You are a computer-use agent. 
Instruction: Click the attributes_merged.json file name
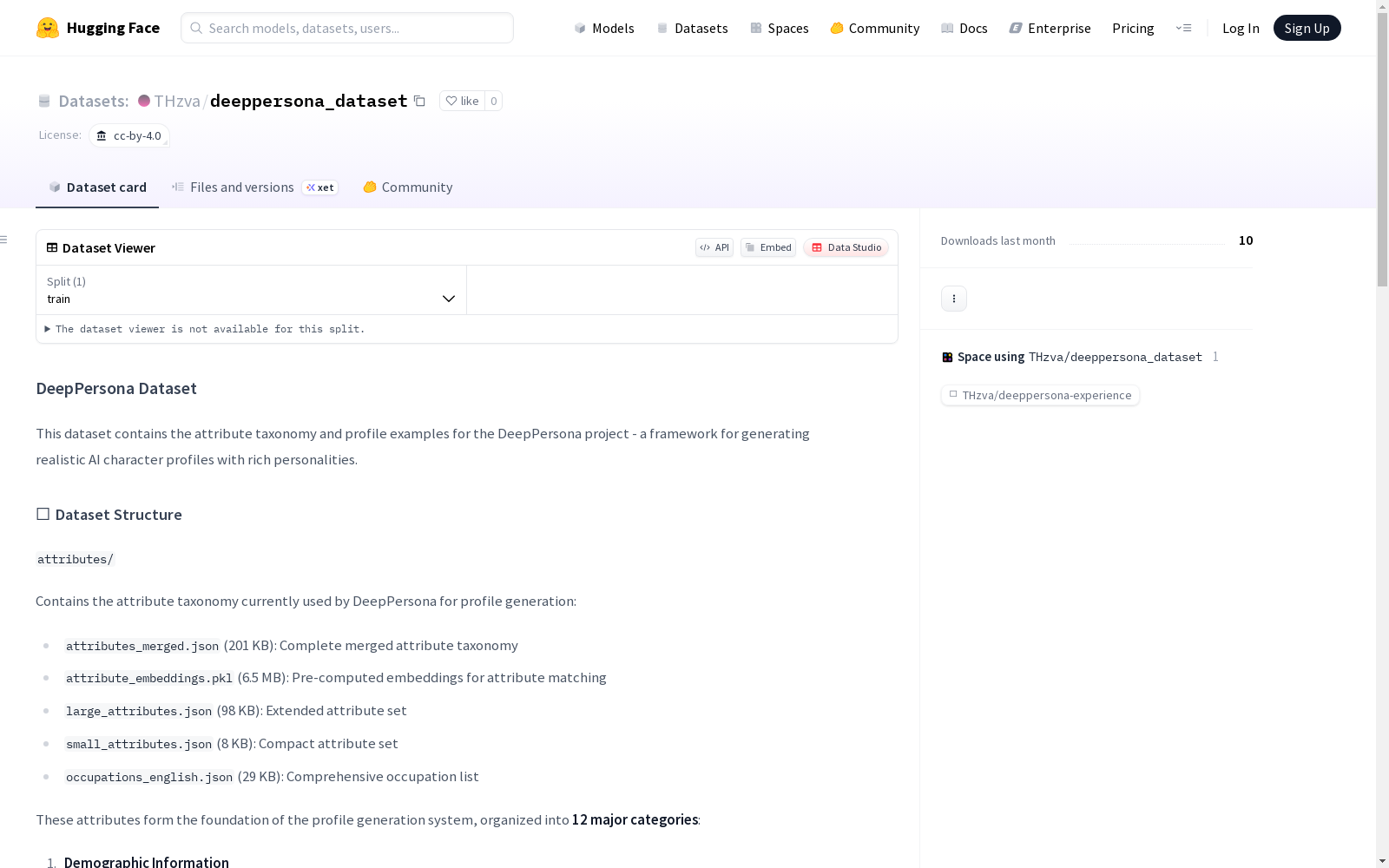pos(142,646)
